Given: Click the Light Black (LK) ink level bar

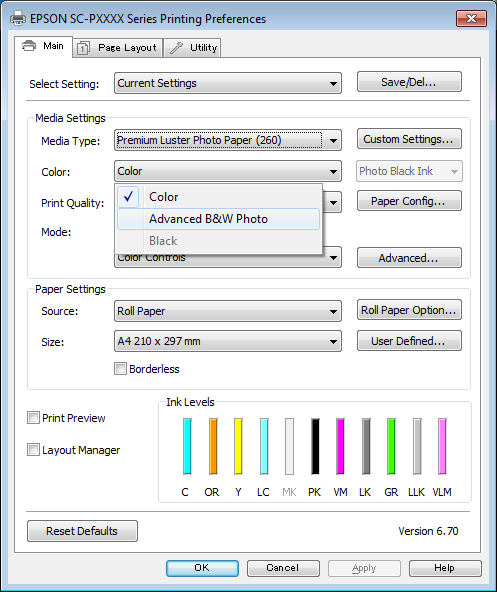Looking at the screenshot, I should [366, 446].
